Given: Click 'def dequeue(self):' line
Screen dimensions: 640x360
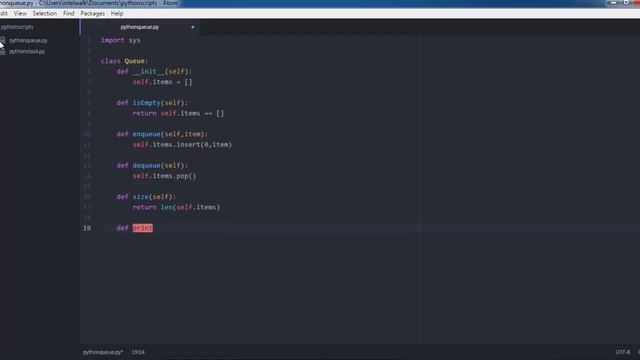Looking at the screenshot, I should pyautogui.click(x=152, y=165).
